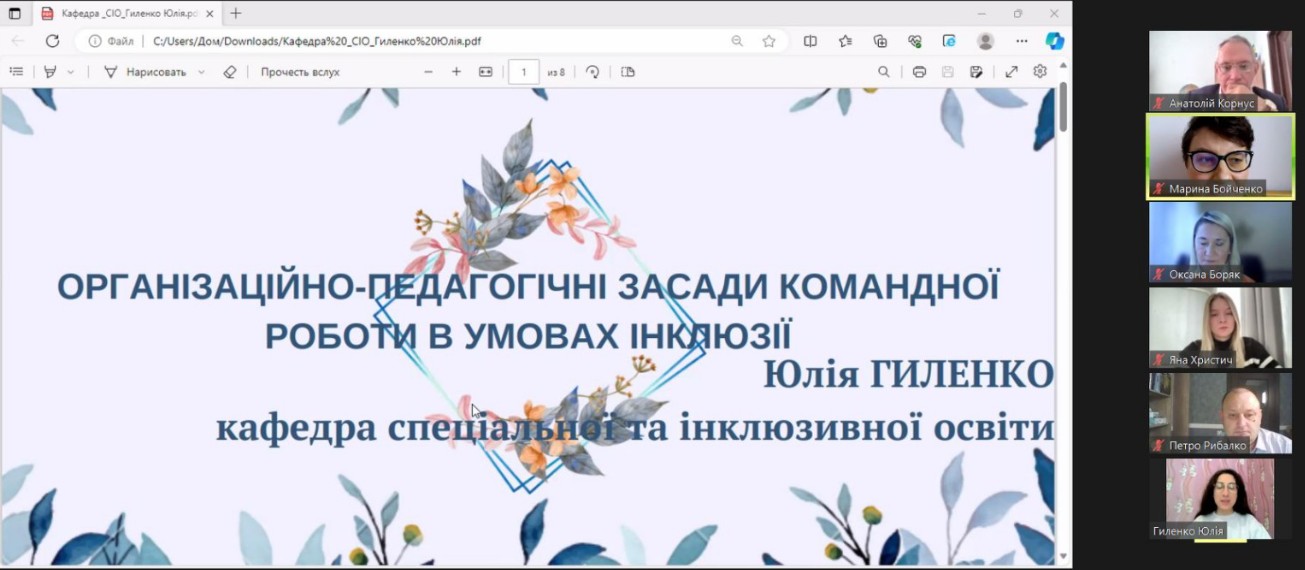Open browser Settings and more menu
The height and width of the screenshot is (570, 1305).
[1021, 41]
